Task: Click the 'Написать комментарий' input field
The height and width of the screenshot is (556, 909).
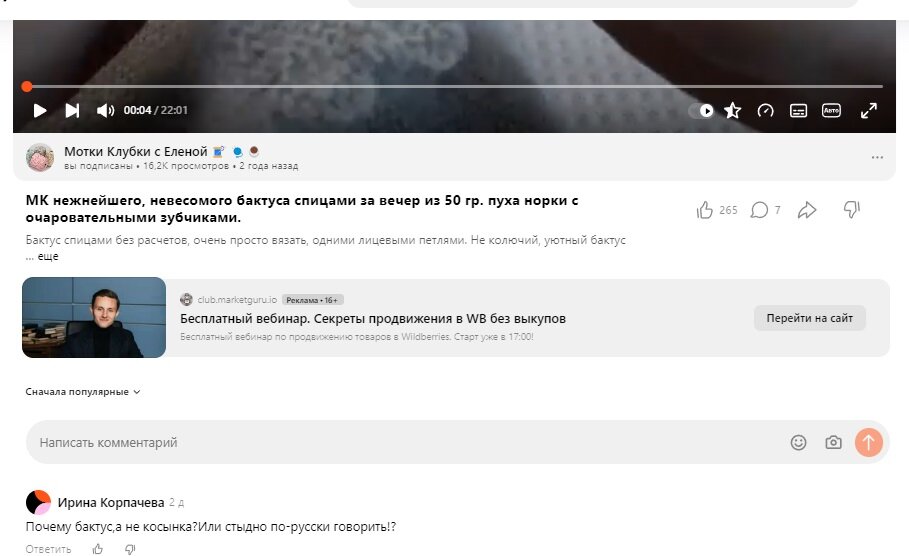Action: (x=406, y=442)
